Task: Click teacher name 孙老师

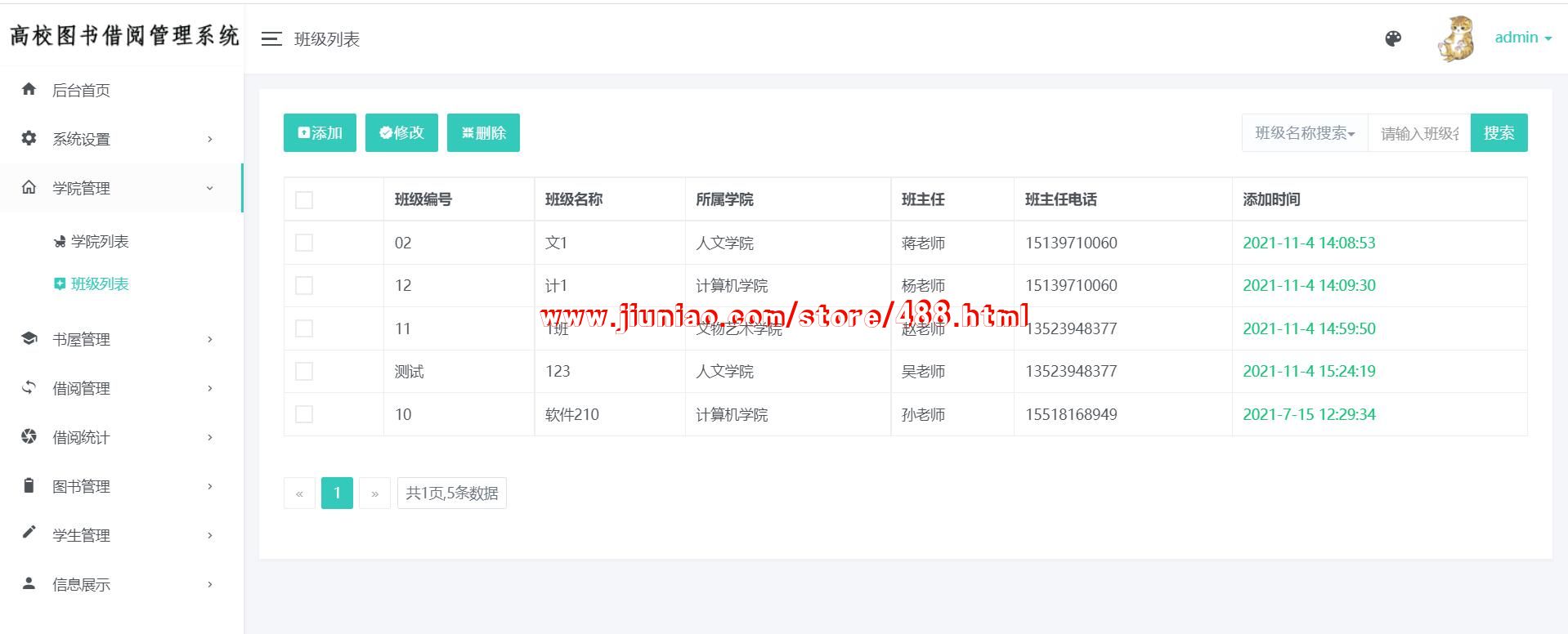Action: (923, 414)
